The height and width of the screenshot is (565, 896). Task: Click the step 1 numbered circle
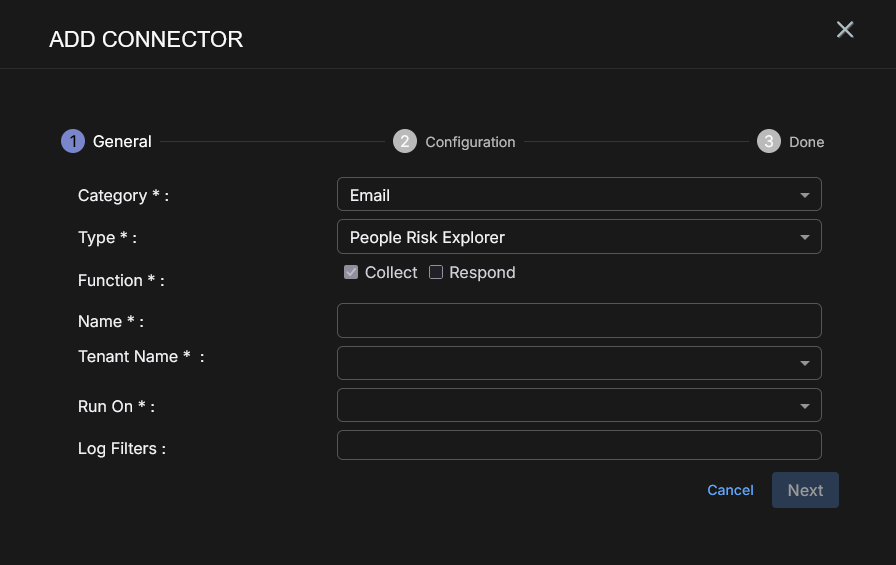point(73,141)
